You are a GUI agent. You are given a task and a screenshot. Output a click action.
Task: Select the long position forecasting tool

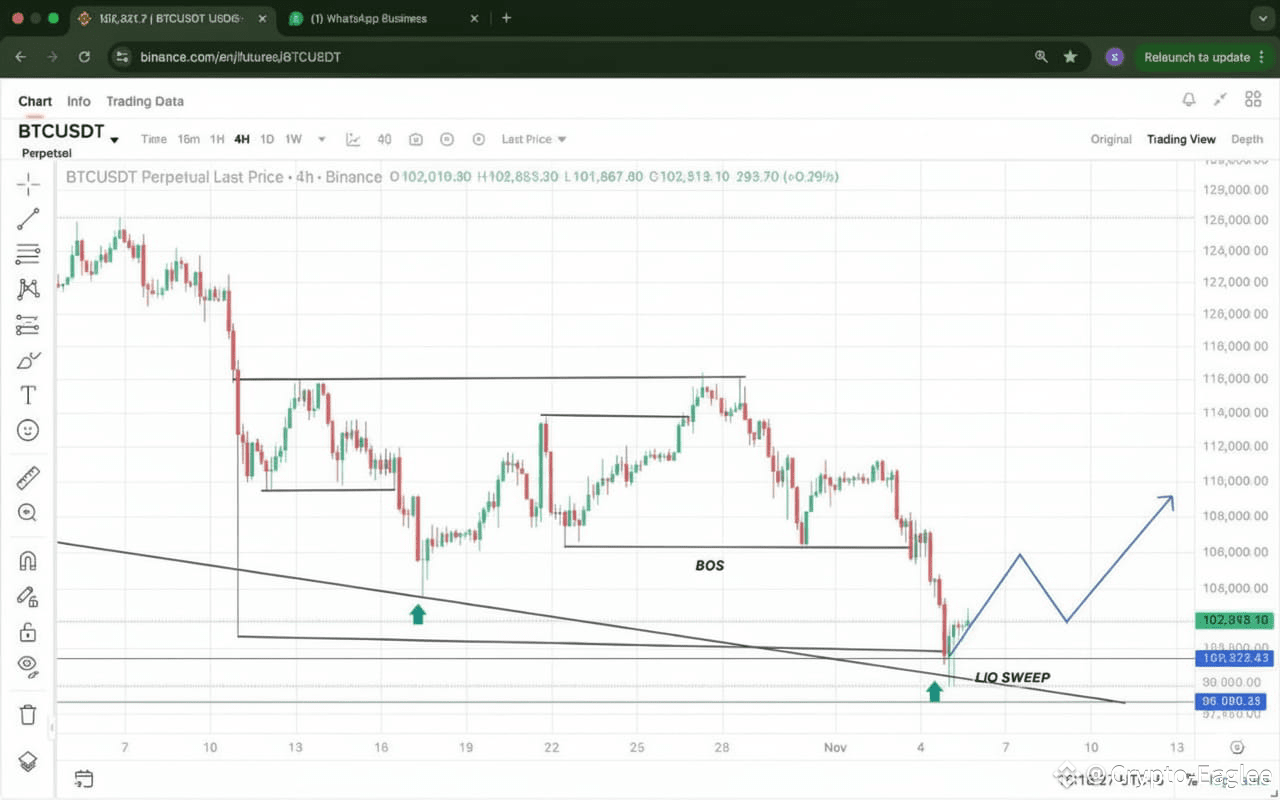pyautogui.click(x=28, y=325)
